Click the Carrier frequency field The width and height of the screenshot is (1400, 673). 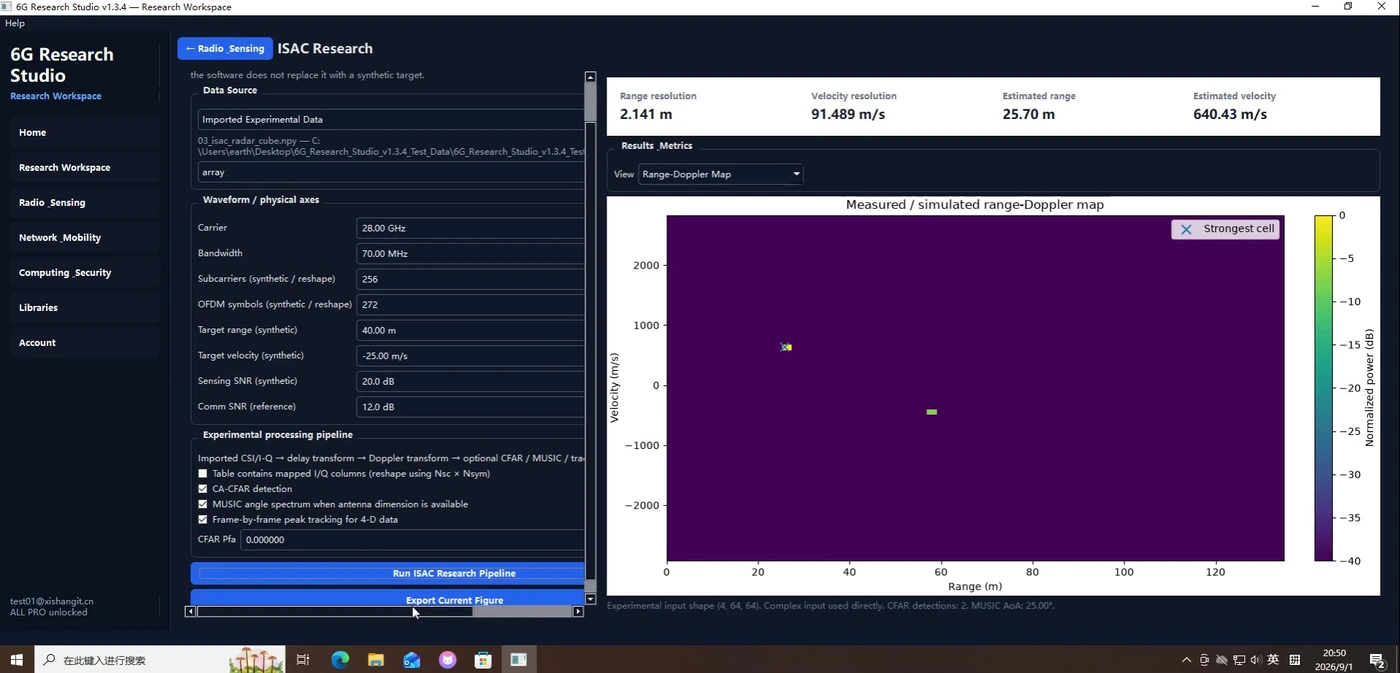click(x=470, y=228)
